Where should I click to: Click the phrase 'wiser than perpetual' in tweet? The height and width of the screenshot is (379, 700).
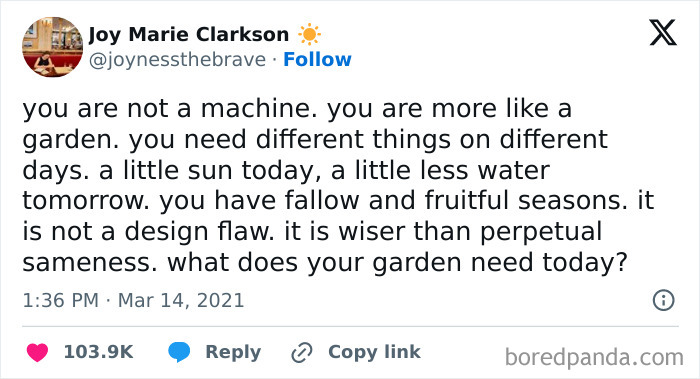470,232
